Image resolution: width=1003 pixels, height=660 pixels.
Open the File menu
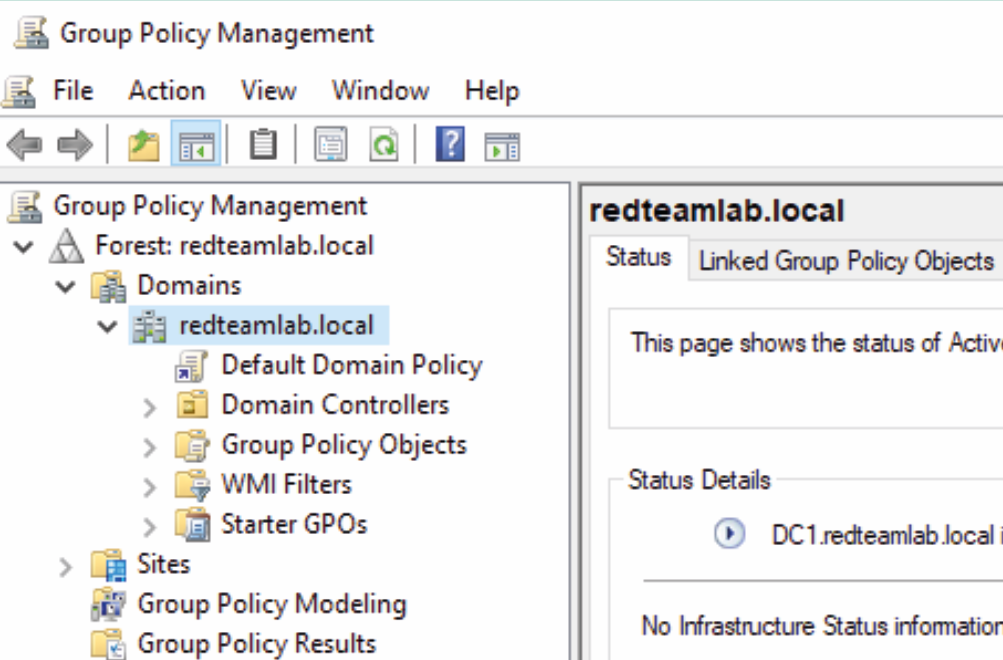(74, 91)
